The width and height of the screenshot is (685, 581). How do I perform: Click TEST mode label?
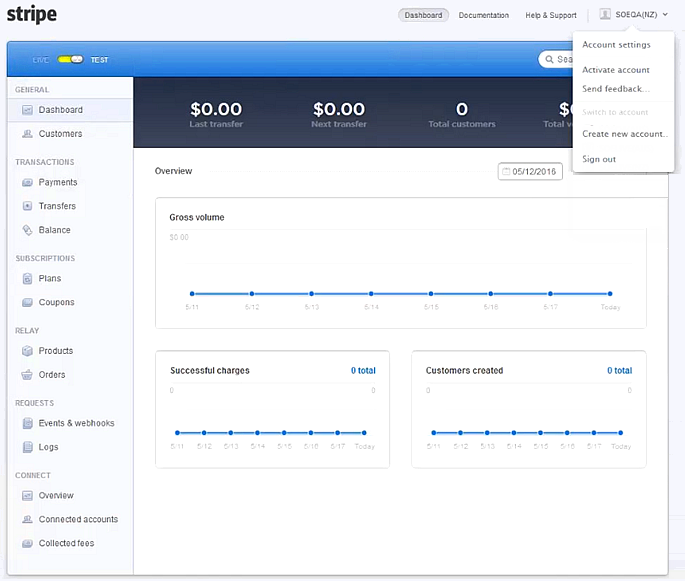point(99,60)
